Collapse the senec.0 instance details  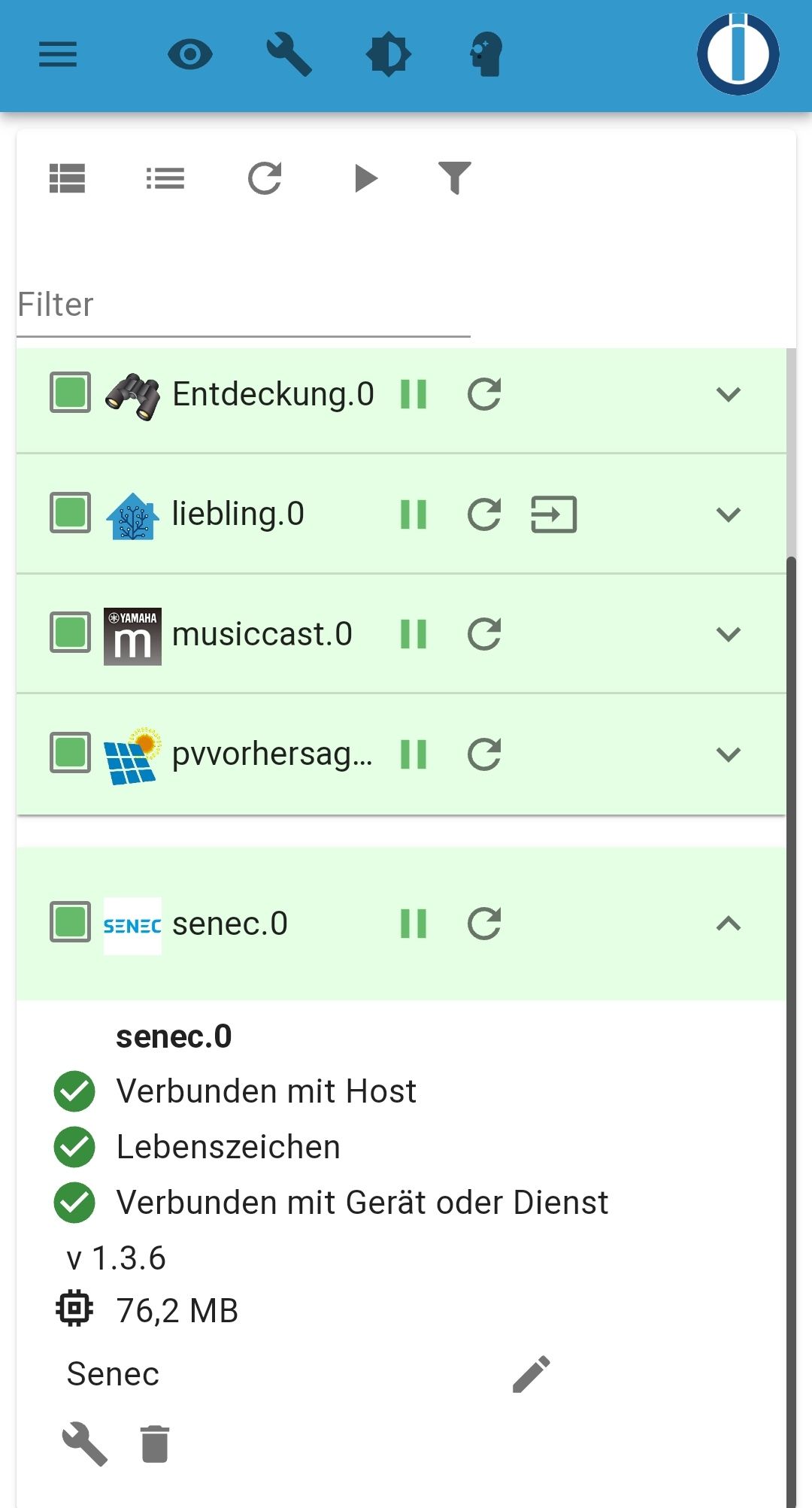point(729,924)
